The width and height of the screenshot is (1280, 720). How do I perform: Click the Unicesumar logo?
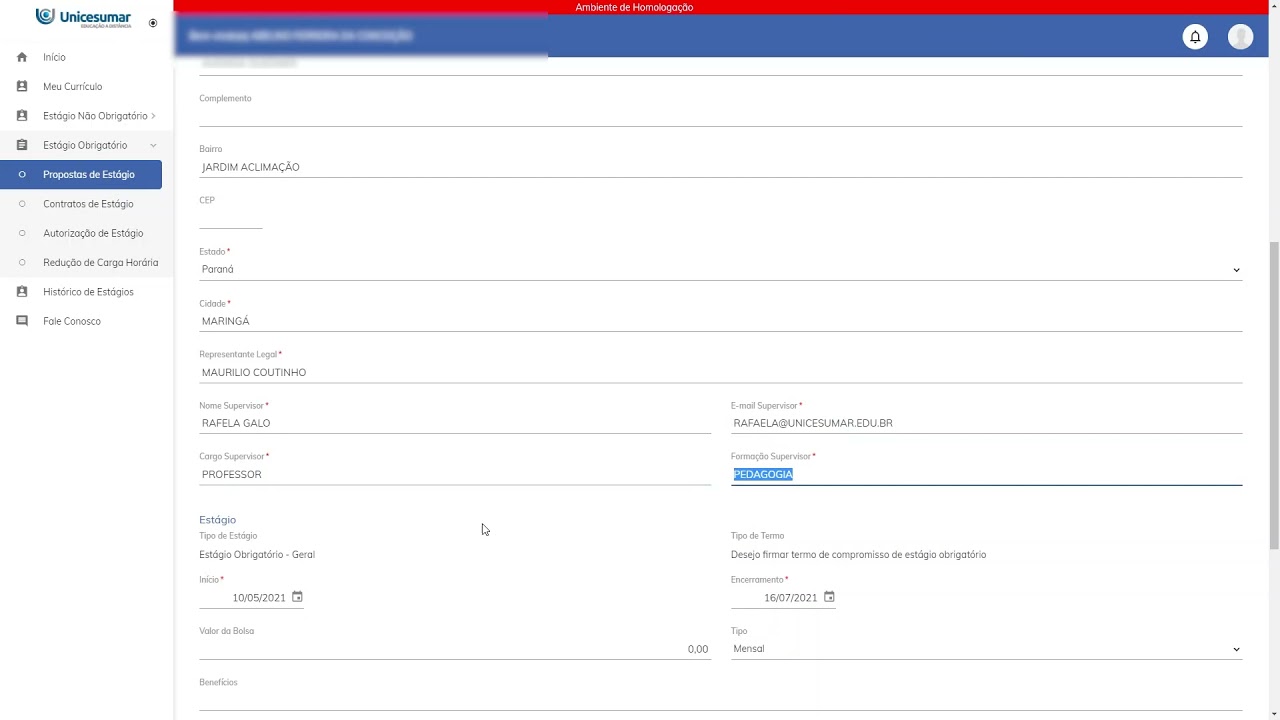coord(83,18)
